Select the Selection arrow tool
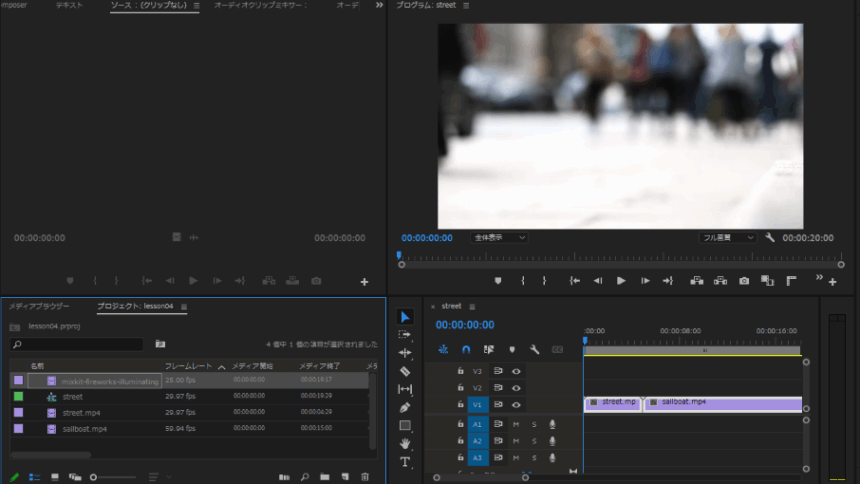This screenshot has height=484, width=860. (405, 317)
